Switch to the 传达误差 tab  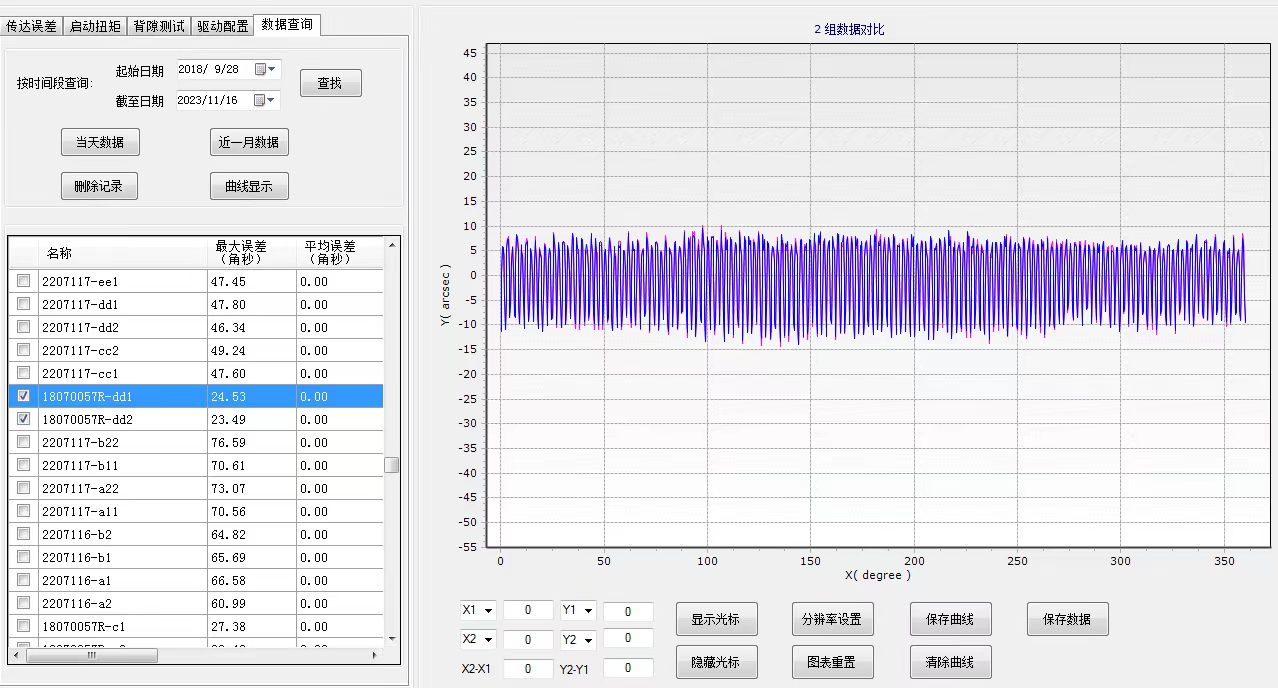pos(32,26)
